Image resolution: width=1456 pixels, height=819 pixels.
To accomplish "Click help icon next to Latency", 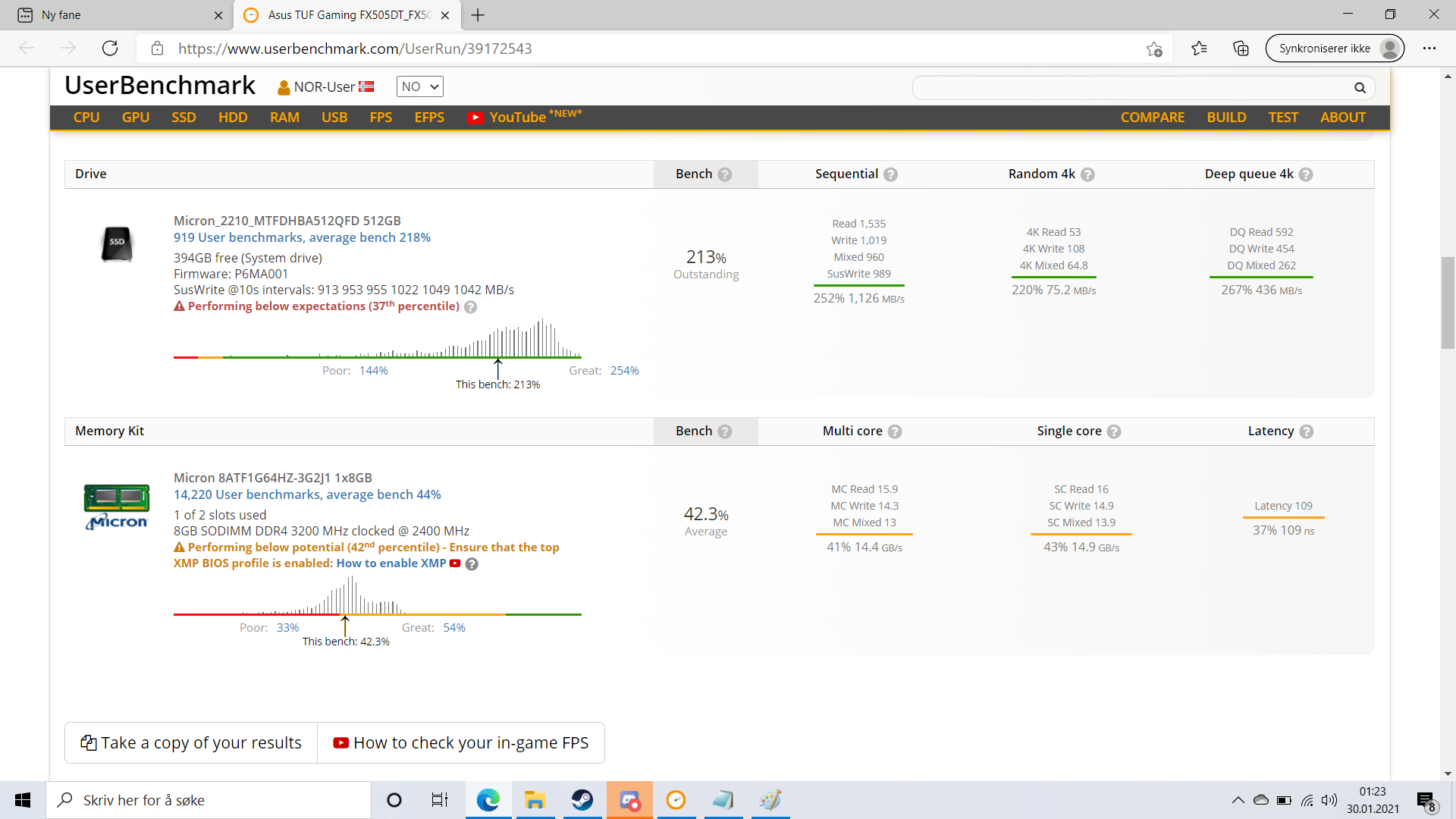I will point(1307,431).
